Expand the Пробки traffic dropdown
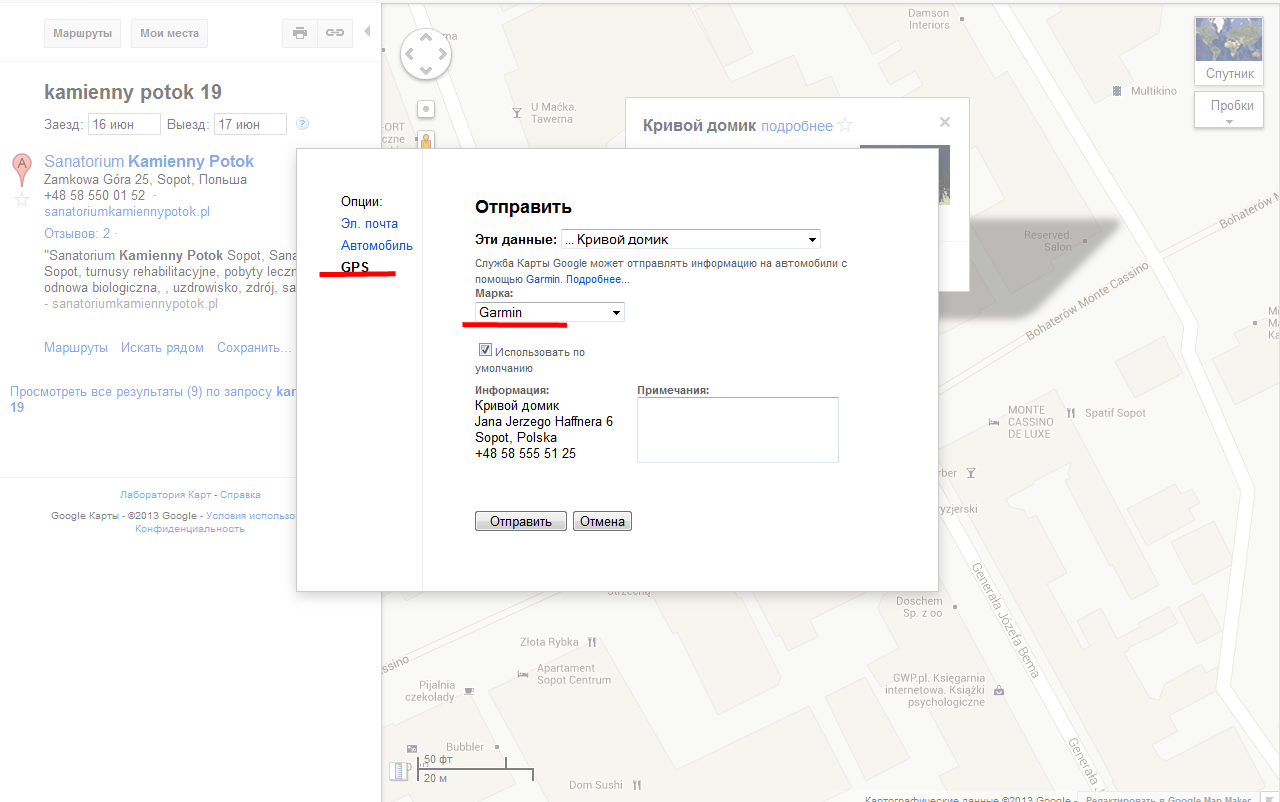The width and height of the screenshot is (1280, 802). click(x=1229, y=110)
